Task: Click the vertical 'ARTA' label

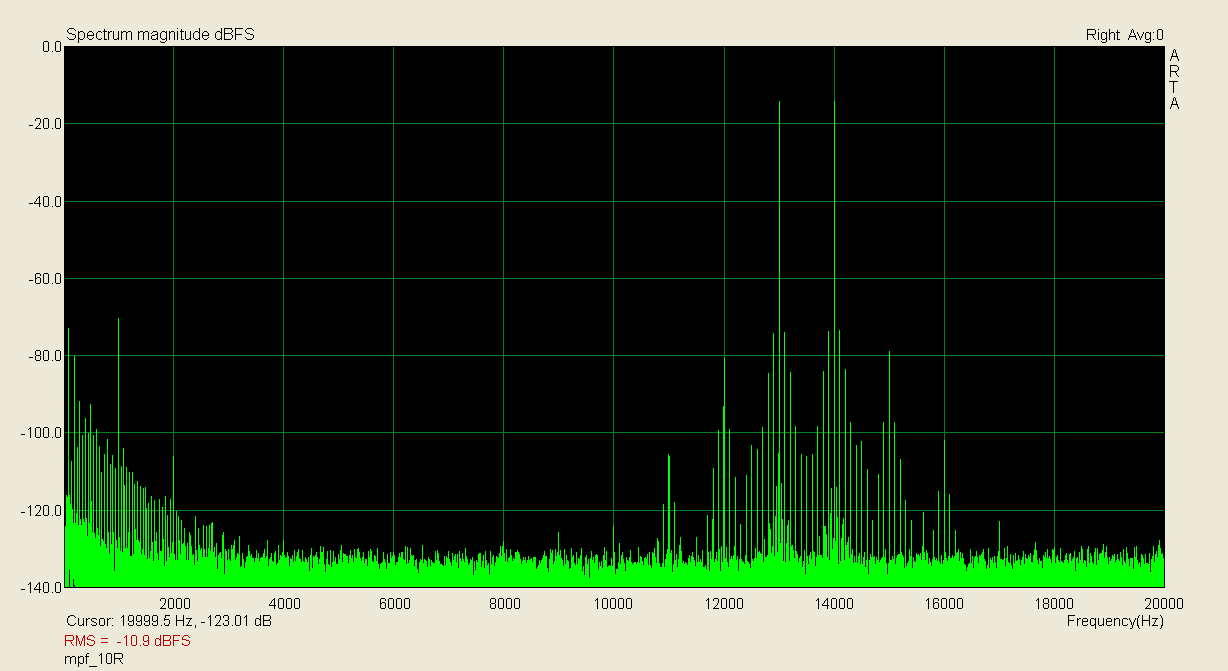Action: coord(1174,79)
